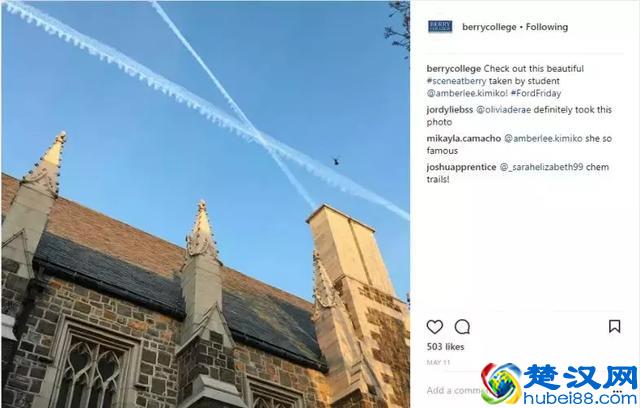Open jordyliebss commenter profile

pos(450,110)
